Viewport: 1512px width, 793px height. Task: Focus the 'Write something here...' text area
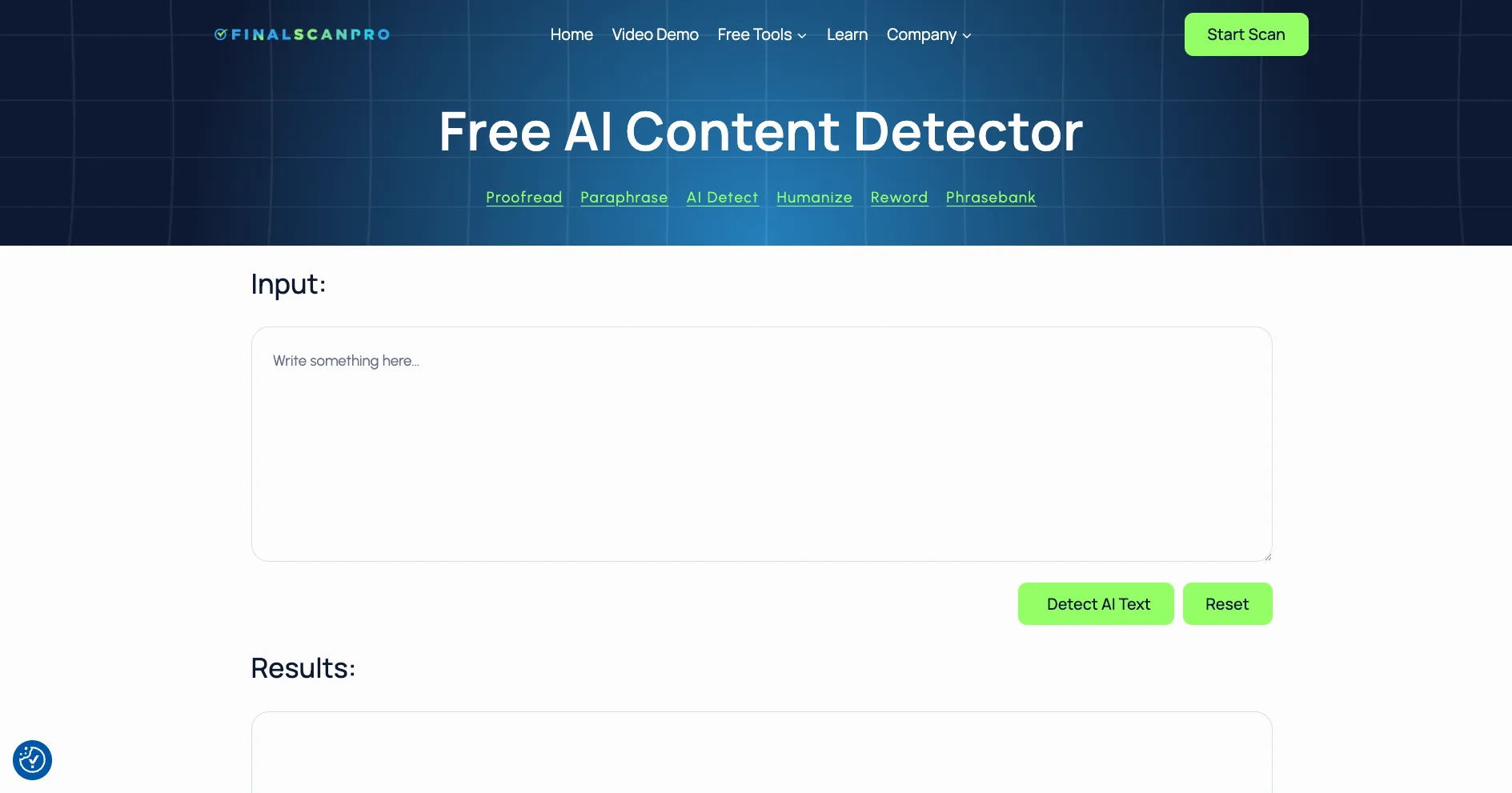tap(762, 444)
